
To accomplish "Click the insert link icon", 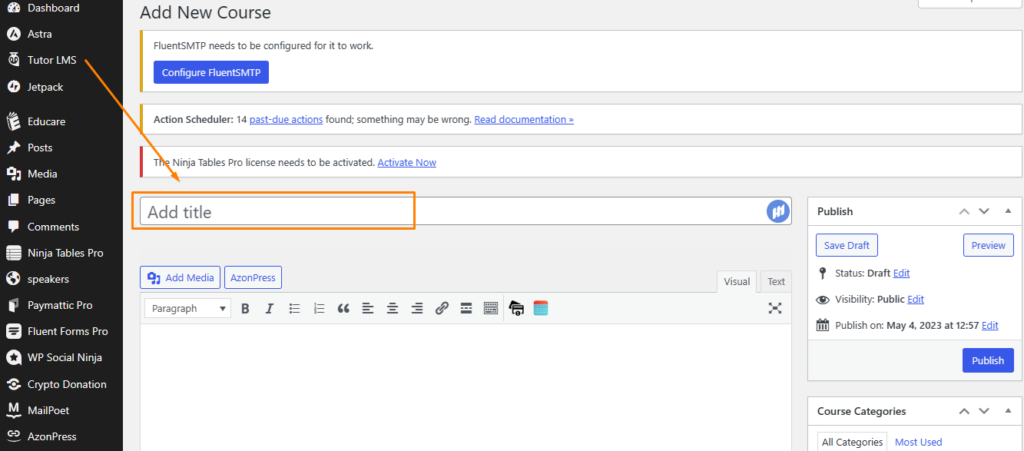I will [x=441, y=309].
